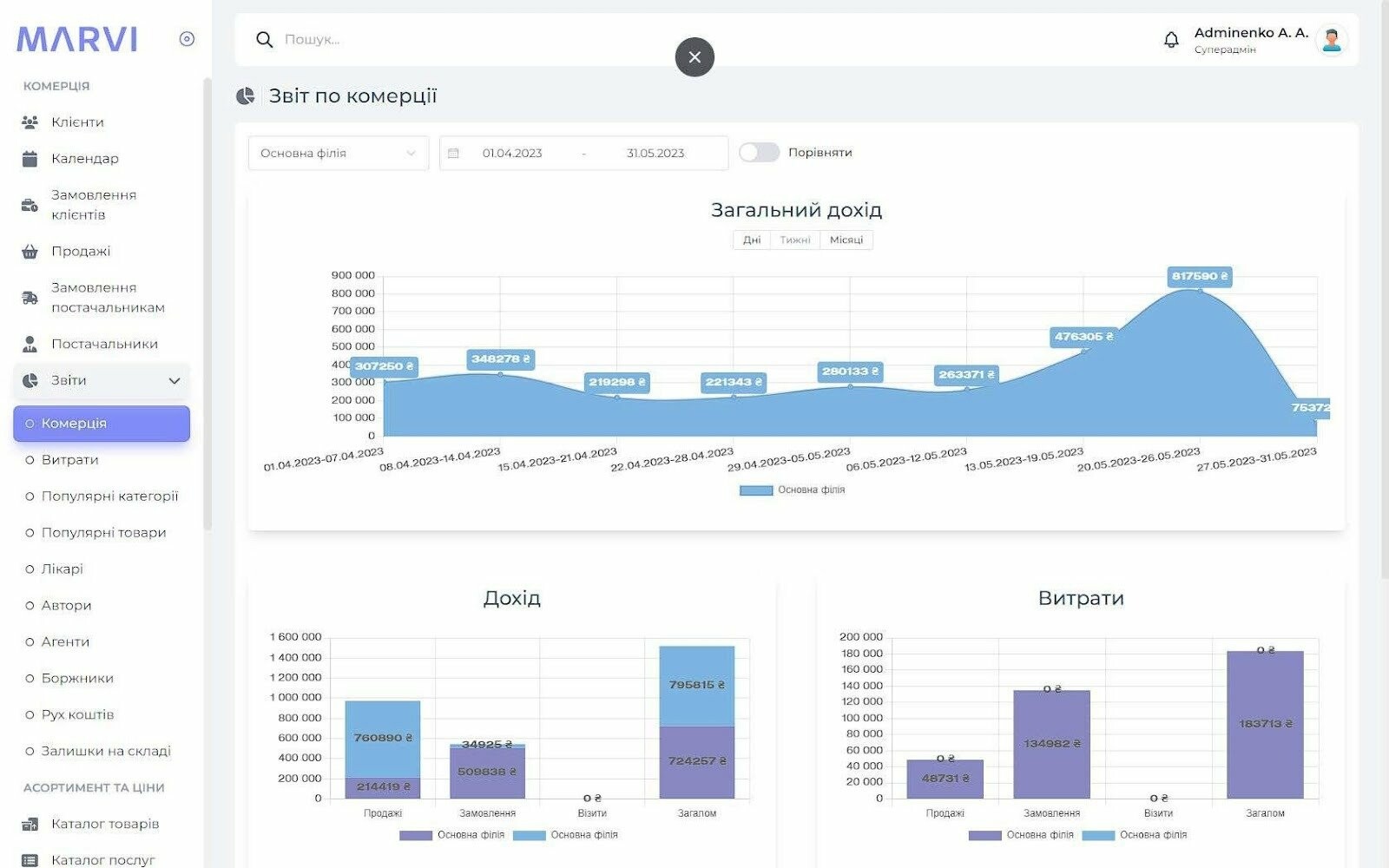Select the Витрати report option
This screenshot has width=1389, height=868.
coord(69,460)
